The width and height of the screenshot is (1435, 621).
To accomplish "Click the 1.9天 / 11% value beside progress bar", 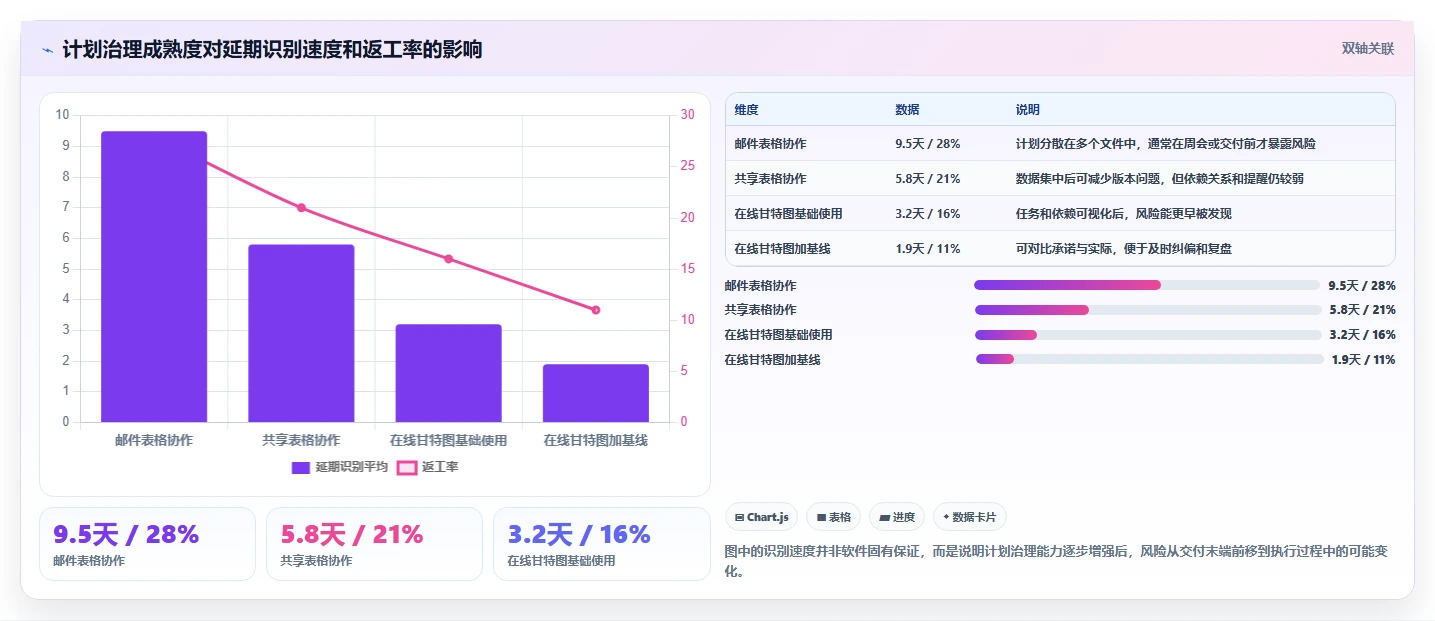I will pyautogui.click(x=1363, y=360).
